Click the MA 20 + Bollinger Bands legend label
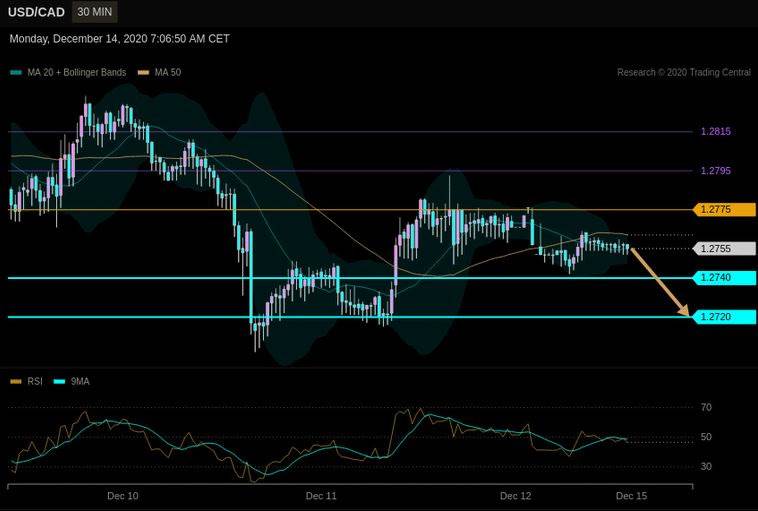 pos(76,73)
